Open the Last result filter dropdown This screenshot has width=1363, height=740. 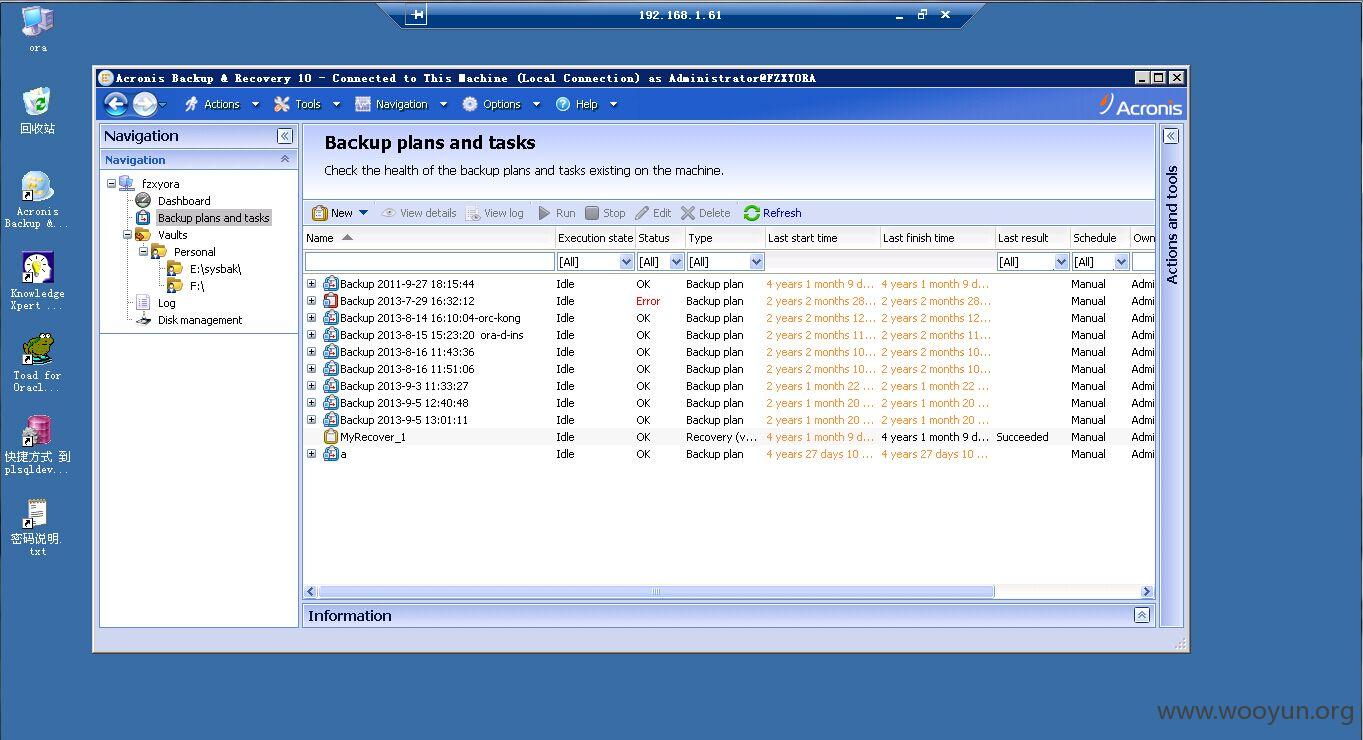coord(1061,262)
